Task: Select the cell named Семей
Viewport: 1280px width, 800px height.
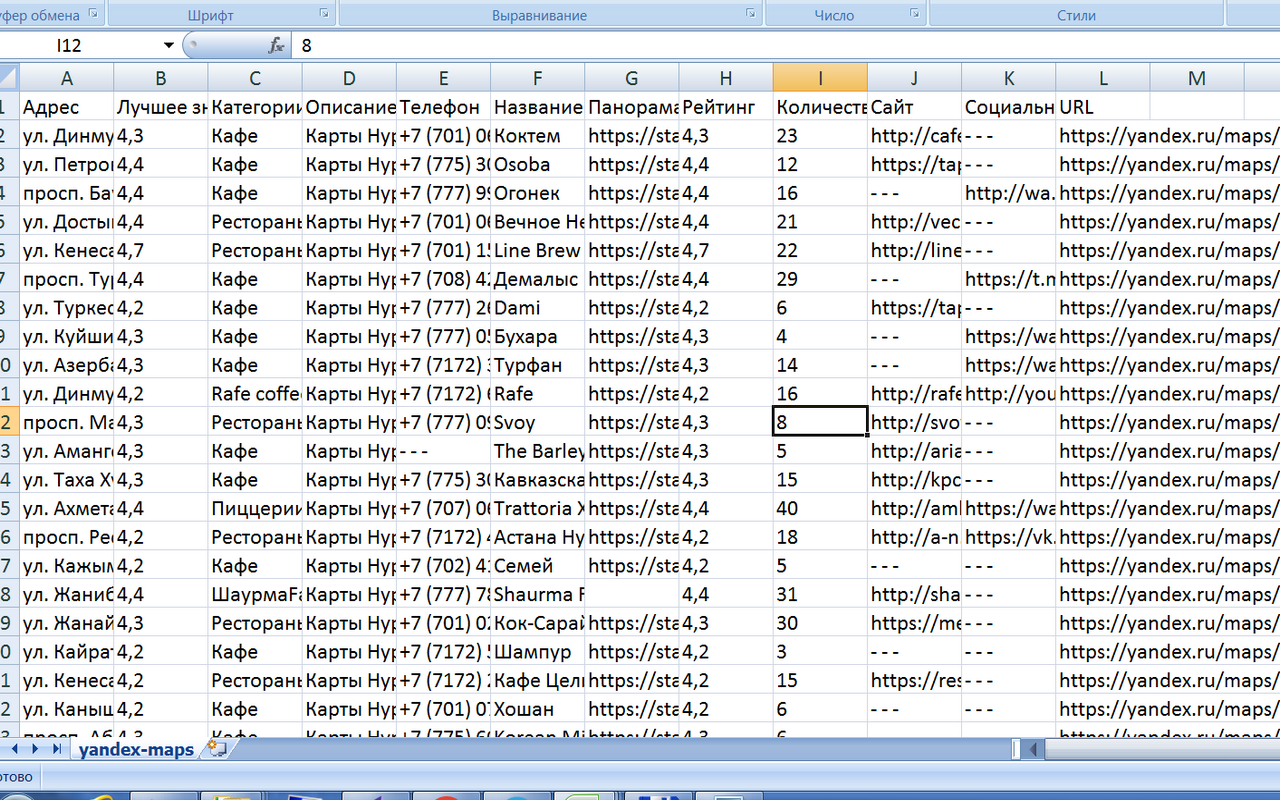Action: (x=537, y=566)
